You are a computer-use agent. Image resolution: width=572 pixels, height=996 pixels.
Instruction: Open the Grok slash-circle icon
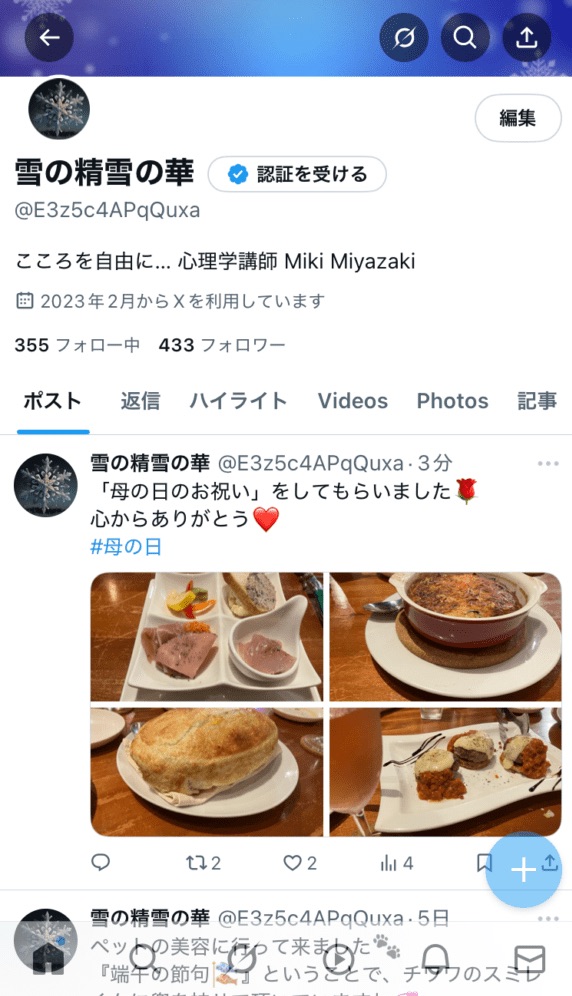click(404, 37)
